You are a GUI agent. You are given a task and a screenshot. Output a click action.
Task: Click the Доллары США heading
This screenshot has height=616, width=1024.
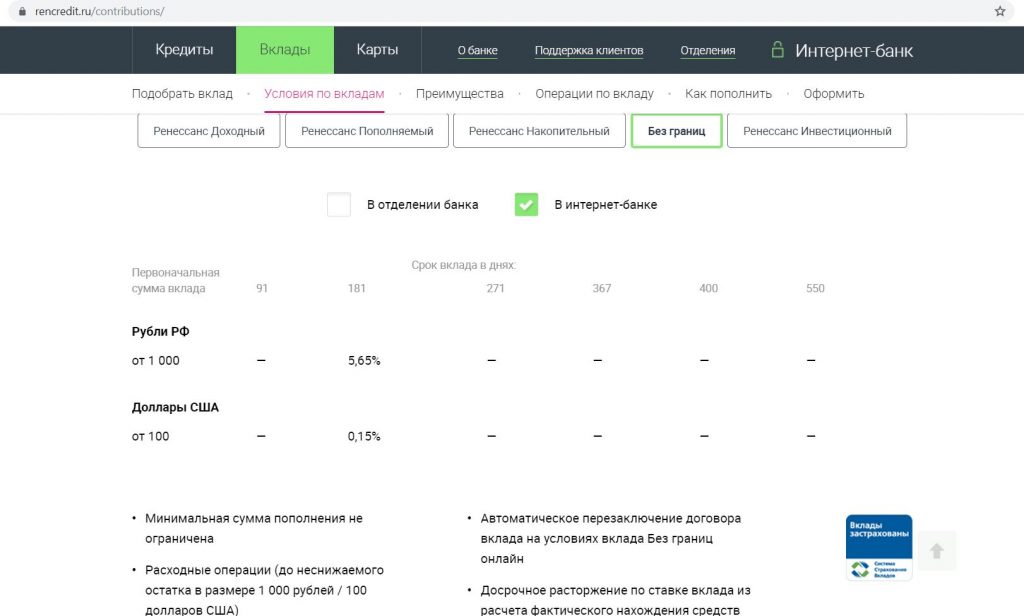175,407
